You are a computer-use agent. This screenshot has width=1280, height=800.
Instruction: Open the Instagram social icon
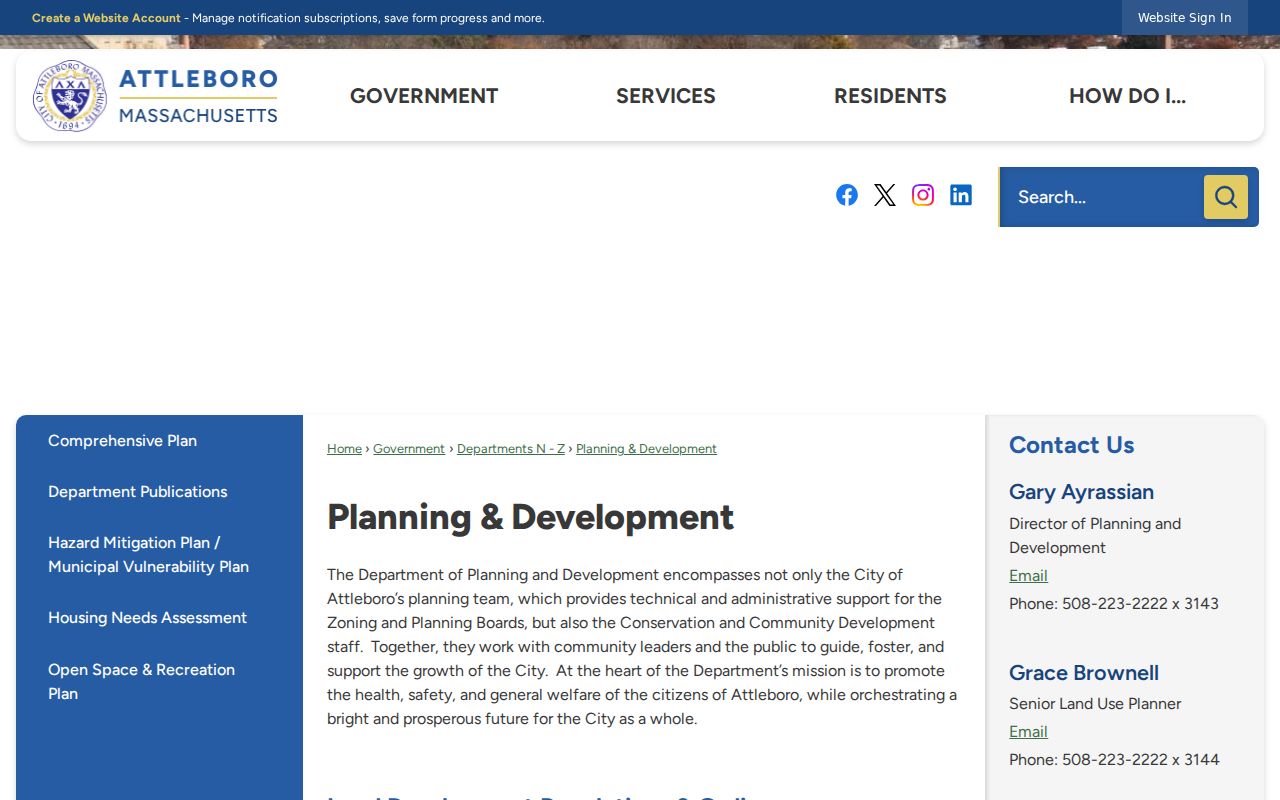pyautogui.click(x=923, y=195)
